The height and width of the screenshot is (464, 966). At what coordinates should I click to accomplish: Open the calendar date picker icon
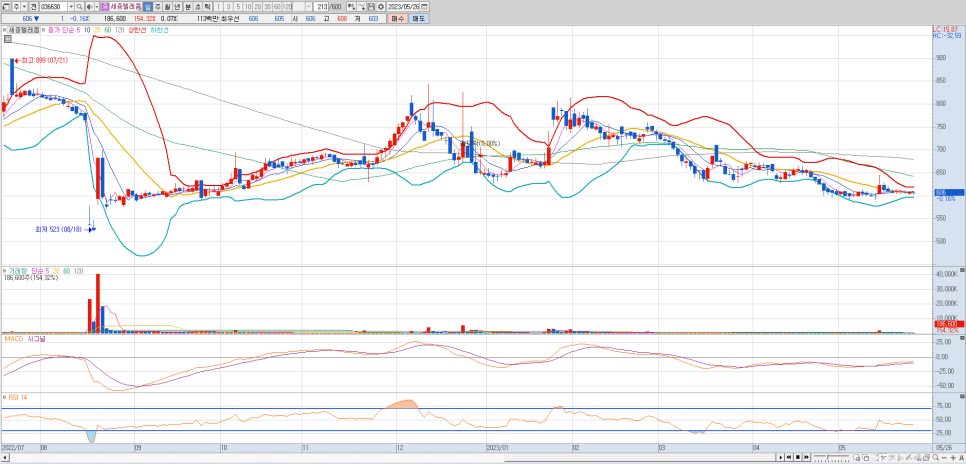pos(424,6)
